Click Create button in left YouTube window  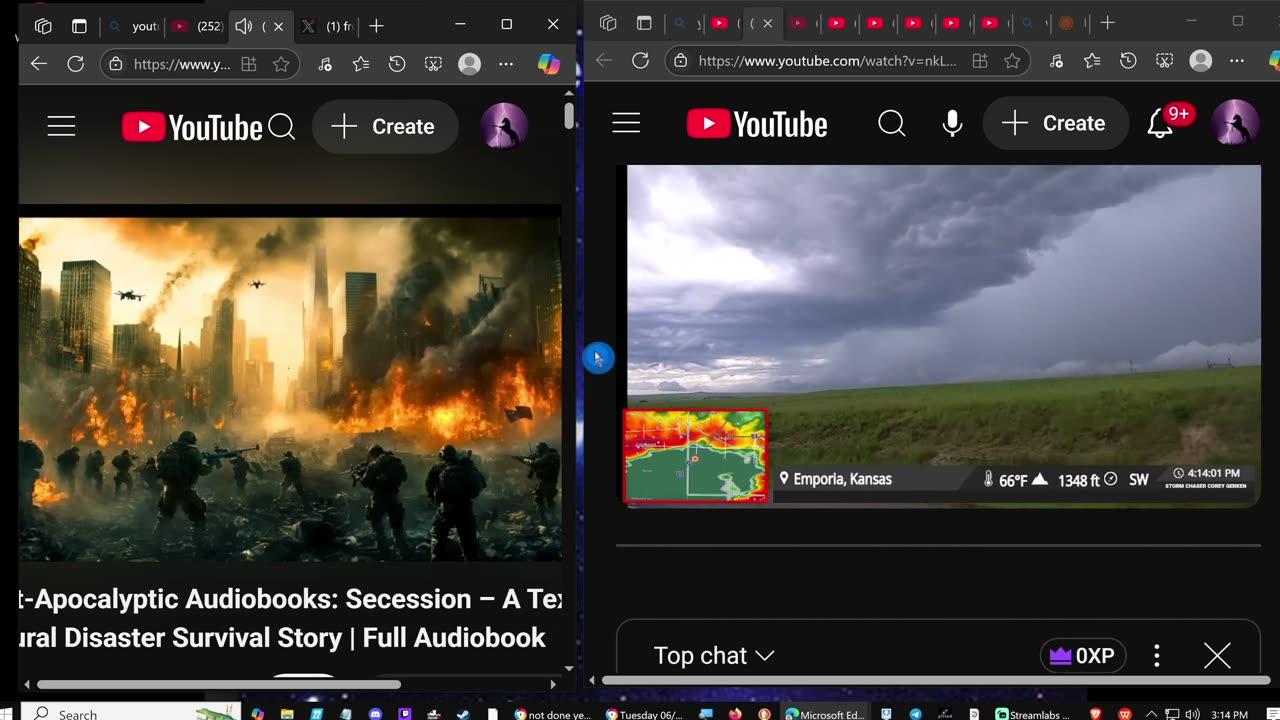[x=385, y=126]
